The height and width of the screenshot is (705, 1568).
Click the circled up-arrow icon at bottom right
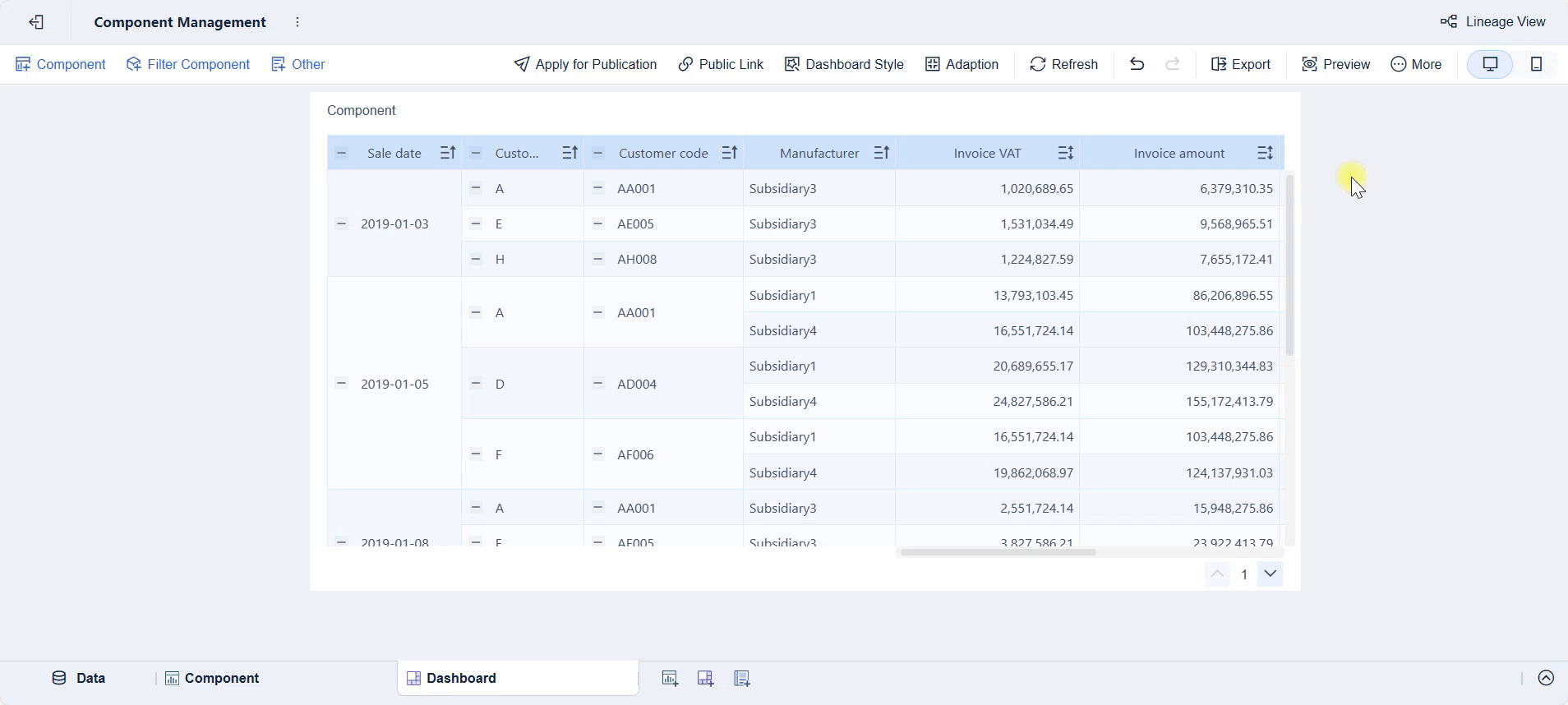(1546, 678)
